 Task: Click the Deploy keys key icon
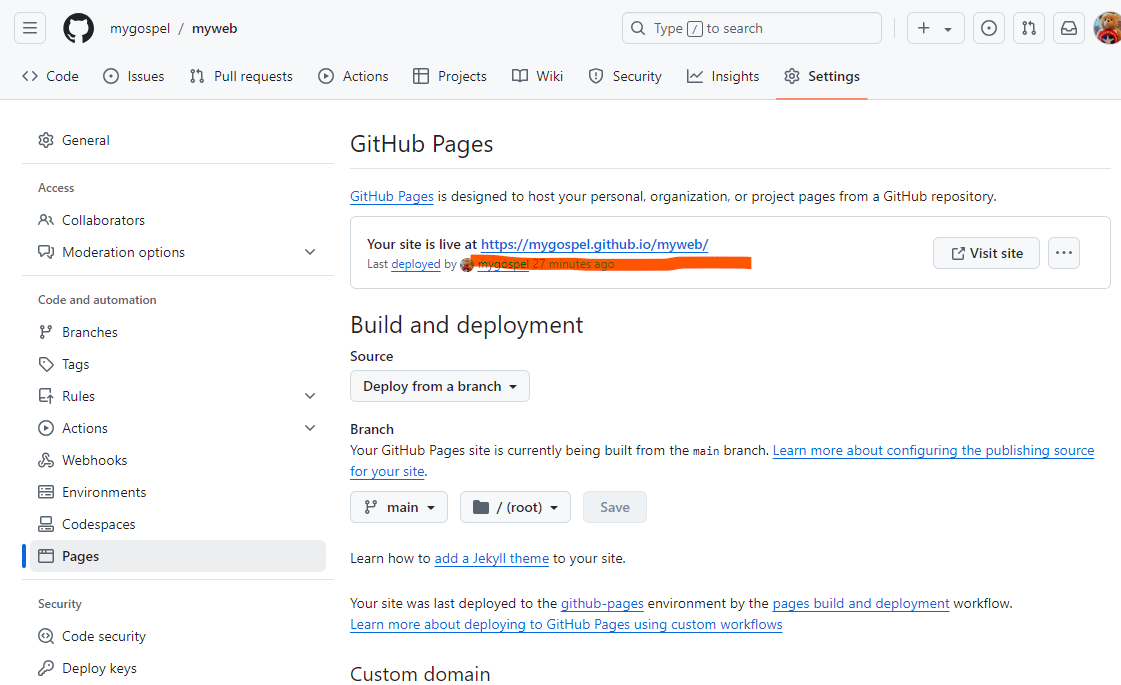46,668
